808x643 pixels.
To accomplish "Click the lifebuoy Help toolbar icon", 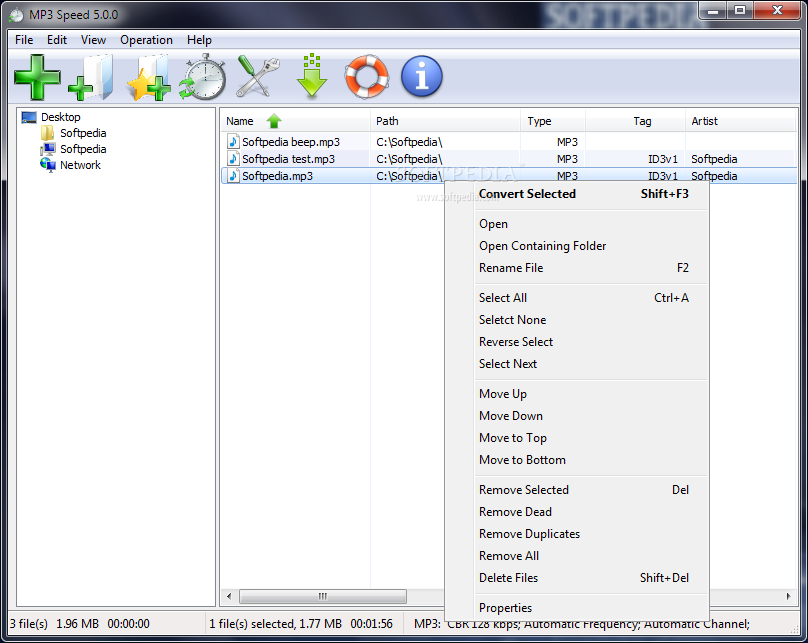I will pos(366,77).
